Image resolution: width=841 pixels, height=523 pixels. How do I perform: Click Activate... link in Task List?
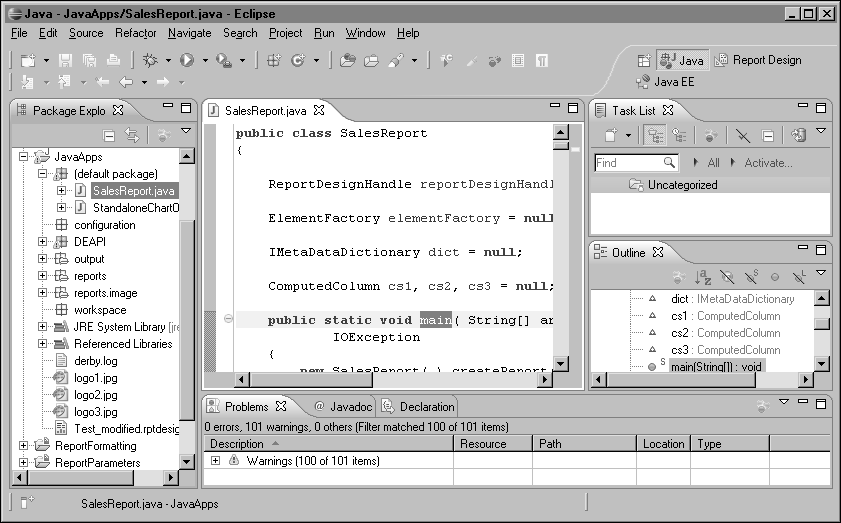point(768,163)
